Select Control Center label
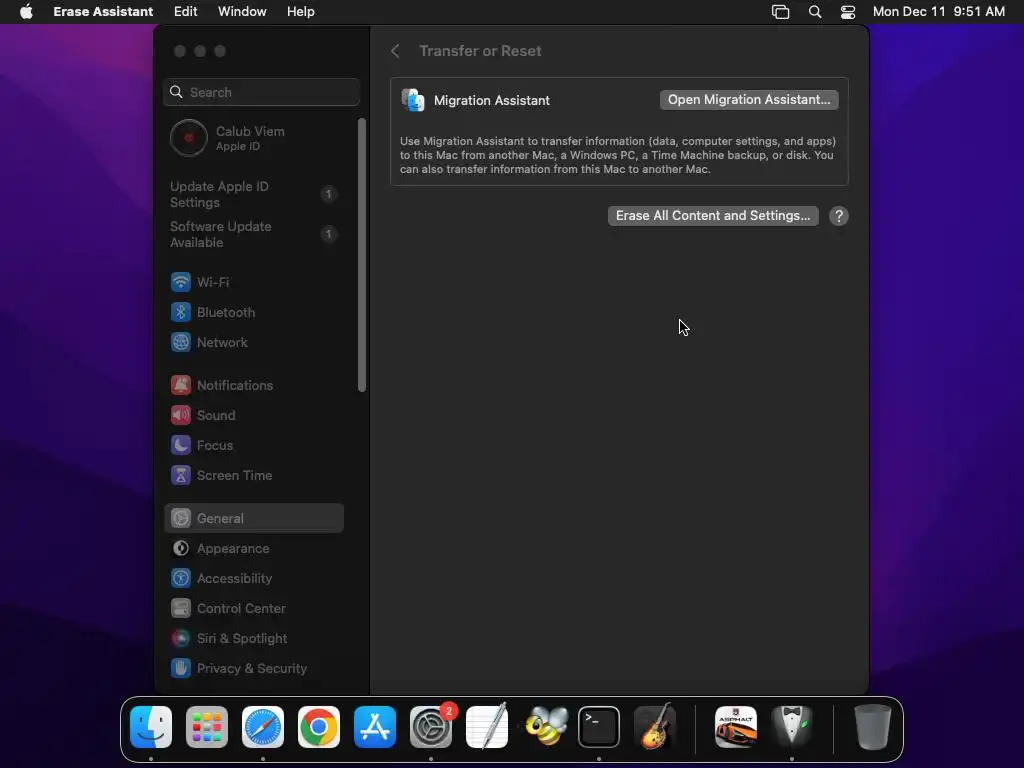 pos(241,609)
